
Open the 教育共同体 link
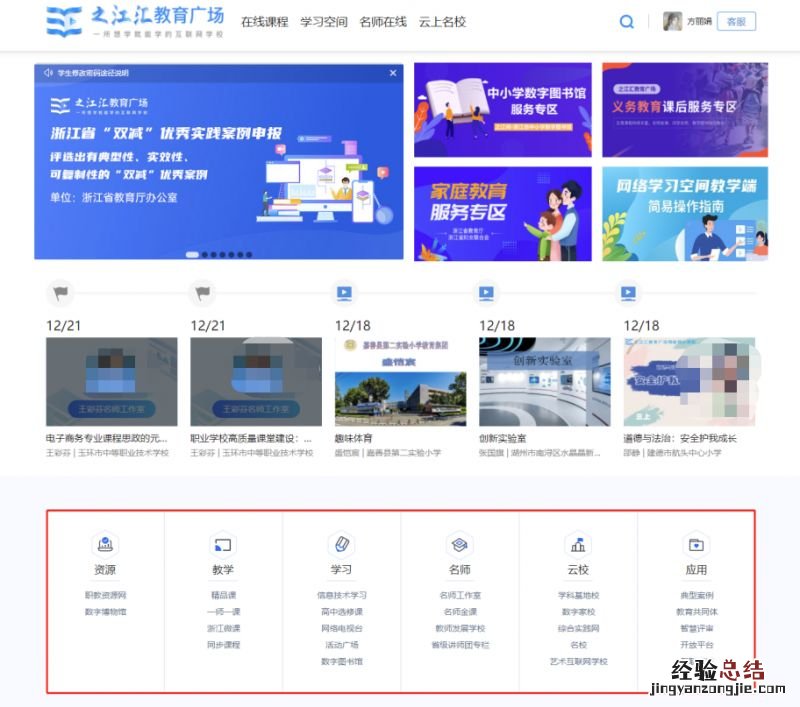[x=697, y=612]
